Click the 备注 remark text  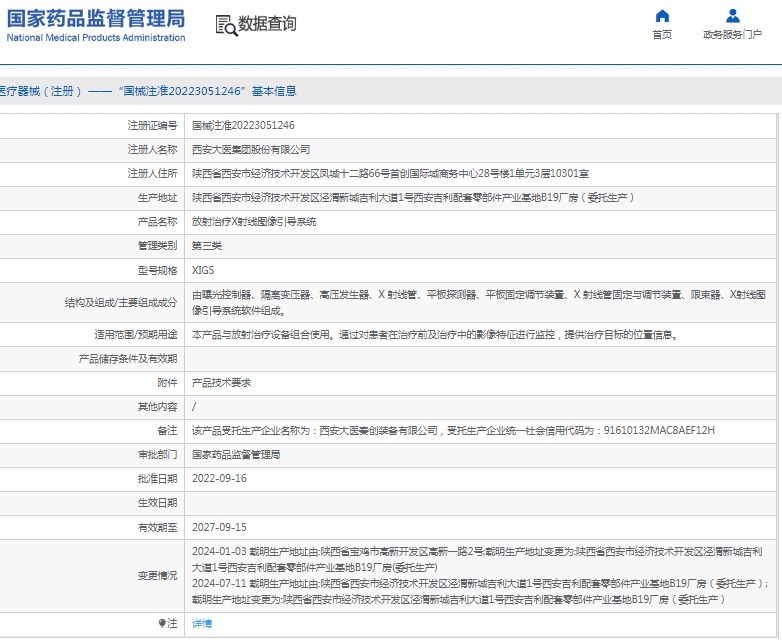(453, 430)
